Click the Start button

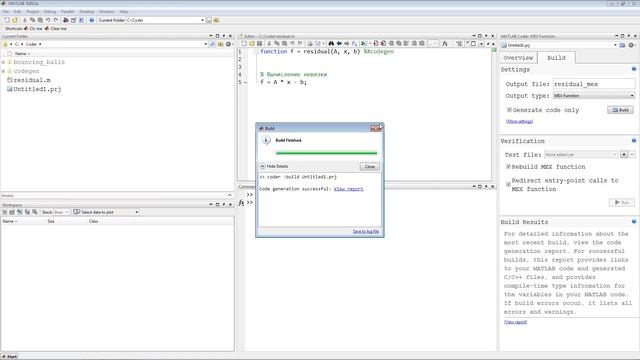tap(9, 356)
